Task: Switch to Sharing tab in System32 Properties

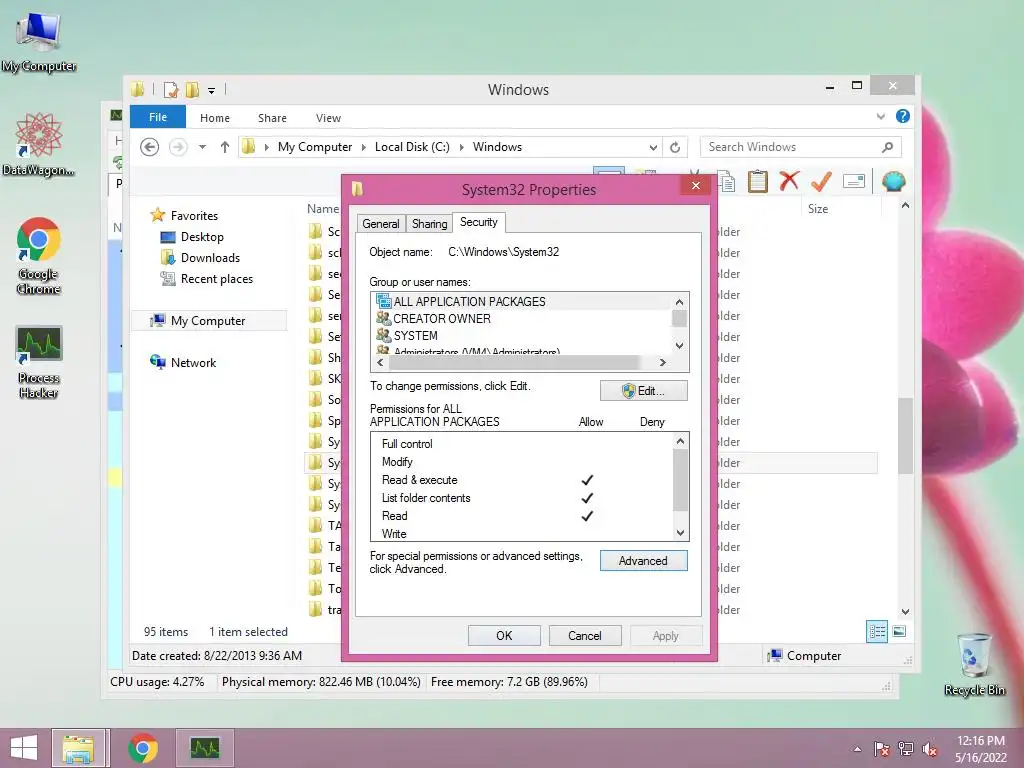Action: tap(430, 223)
